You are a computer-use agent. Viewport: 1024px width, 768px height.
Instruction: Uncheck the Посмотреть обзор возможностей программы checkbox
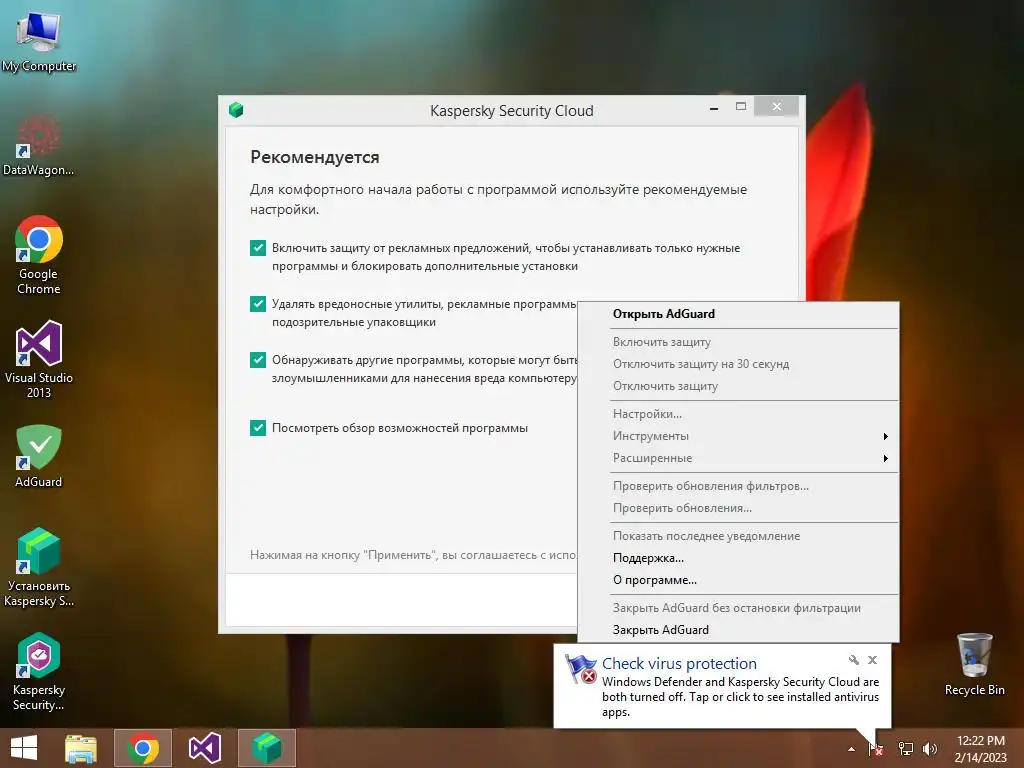(x=258, y=428)
